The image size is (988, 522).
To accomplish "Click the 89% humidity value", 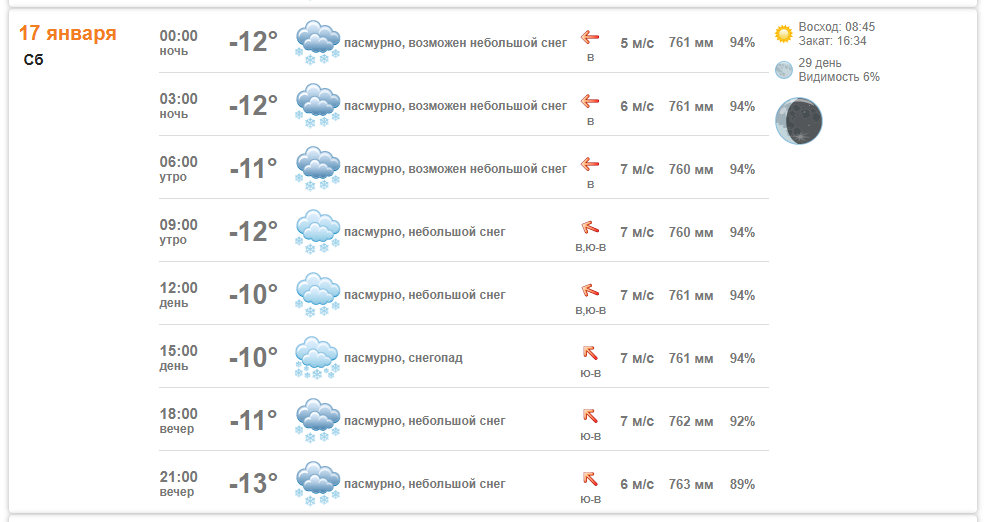I will tap(742, 484).
